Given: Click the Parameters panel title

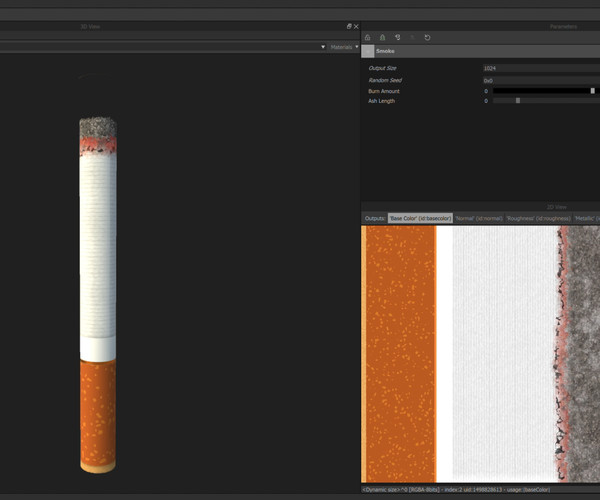Looking at the screenshot, I should click(563, 26).
